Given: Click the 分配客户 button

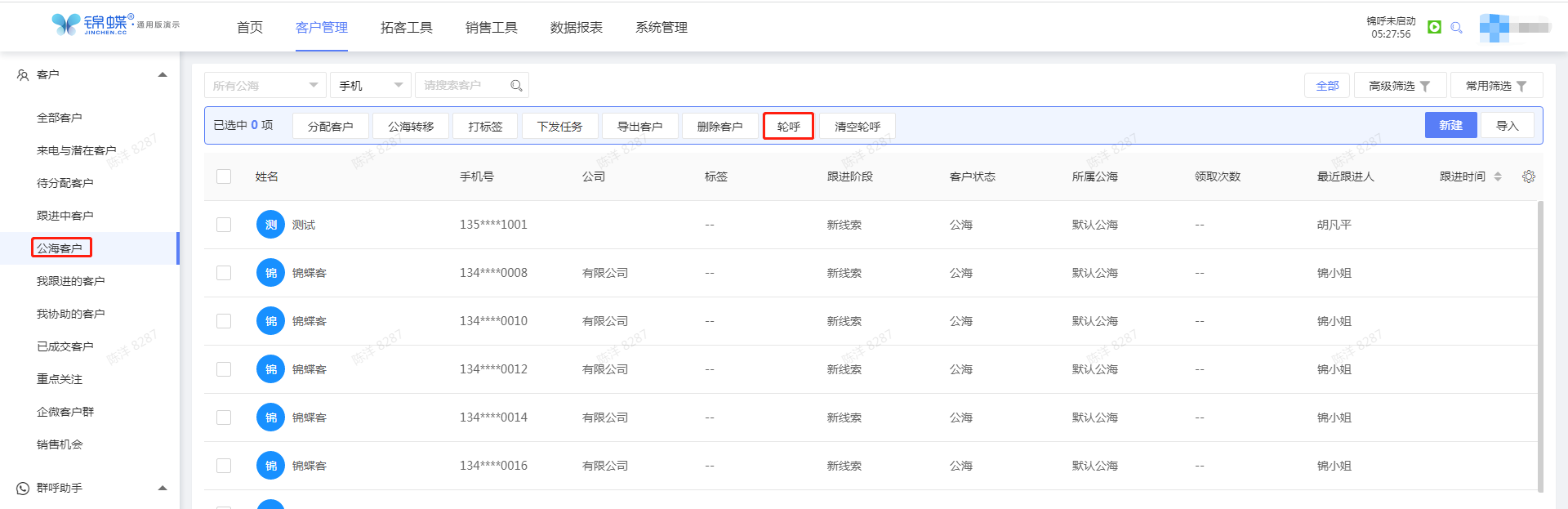Looking at the screenshot, I should point(331,126).
